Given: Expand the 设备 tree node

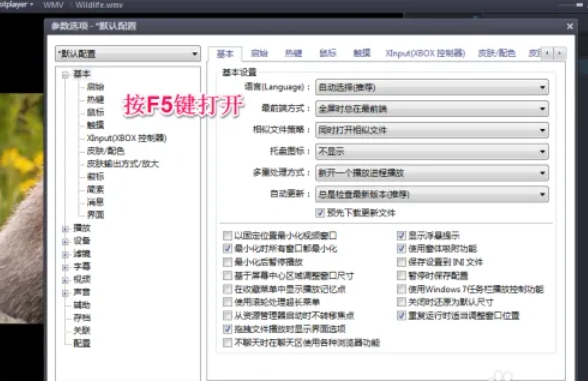Looking at the screenshot, I should pyautogui.click(x=65, y=242).
